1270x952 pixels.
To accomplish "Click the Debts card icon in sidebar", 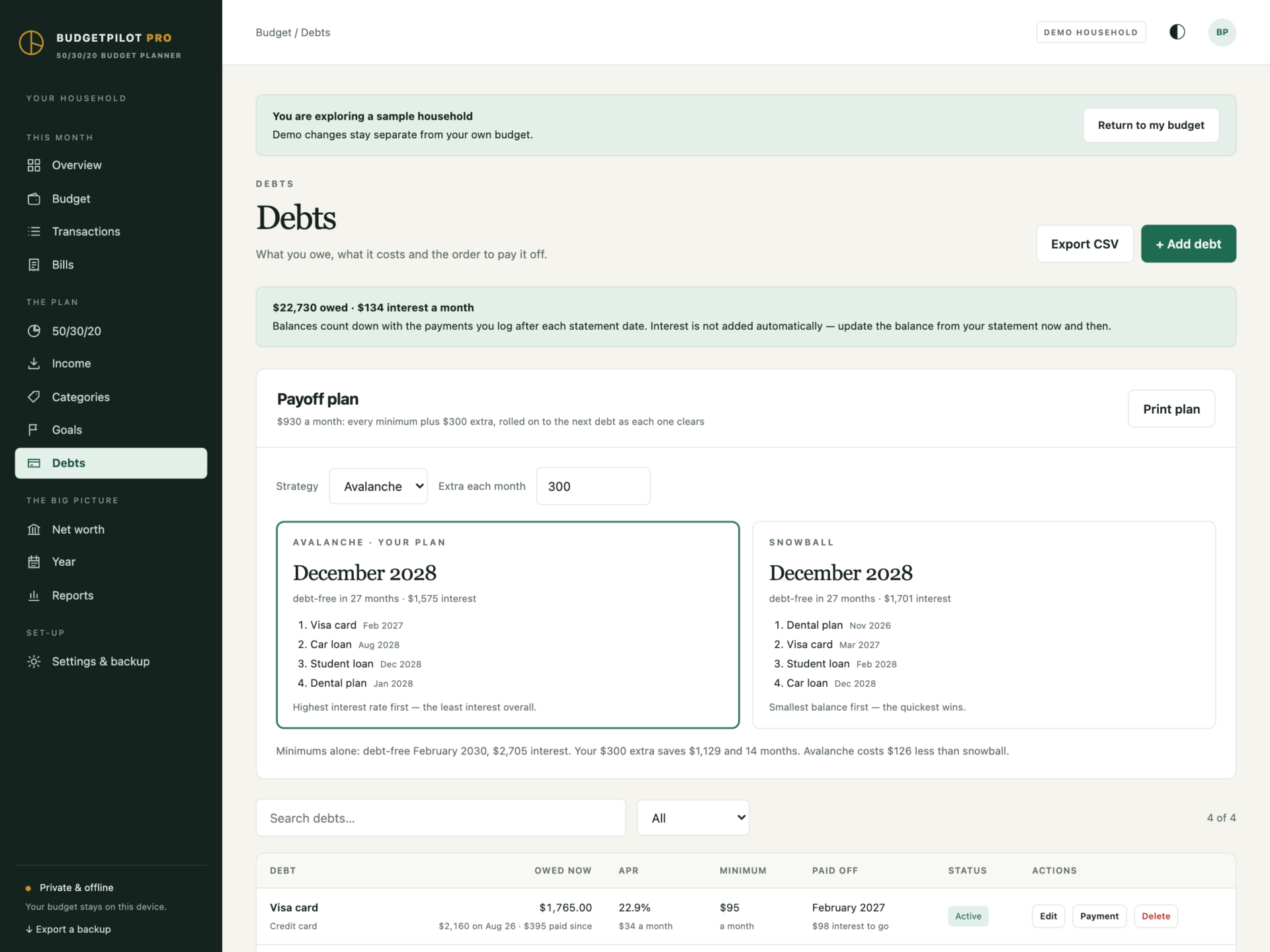I will coord(34,463).
